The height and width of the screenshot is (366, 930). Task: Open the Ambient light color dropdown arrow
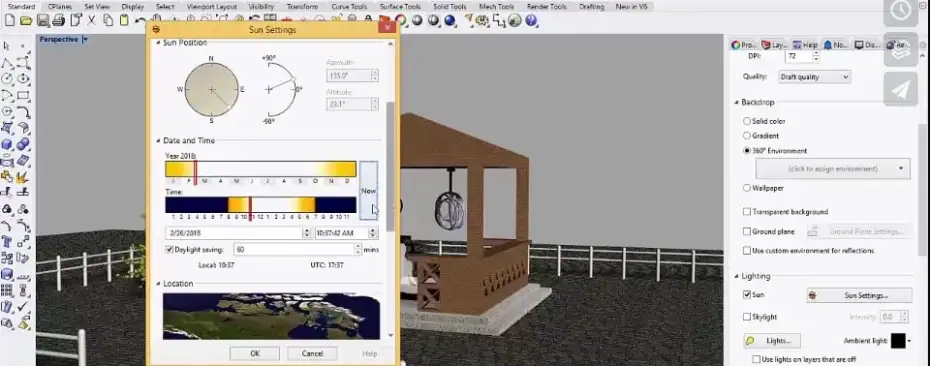(x=909, y=341)
